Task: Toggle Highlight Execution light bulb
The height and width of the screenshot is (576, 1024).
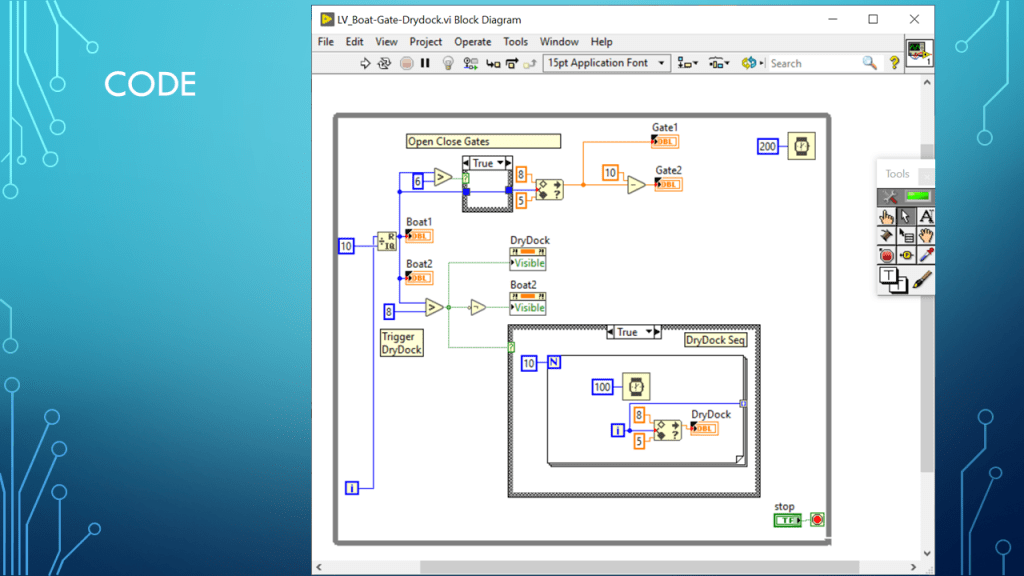Action: coord(448,63)
